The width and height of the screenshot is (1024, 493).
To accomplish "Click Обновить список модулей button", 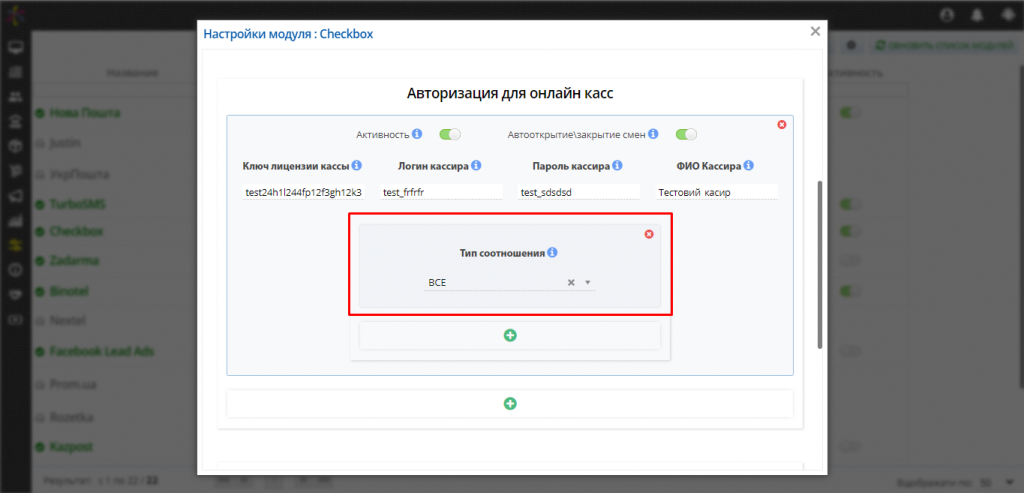I will tap(944, 46).
